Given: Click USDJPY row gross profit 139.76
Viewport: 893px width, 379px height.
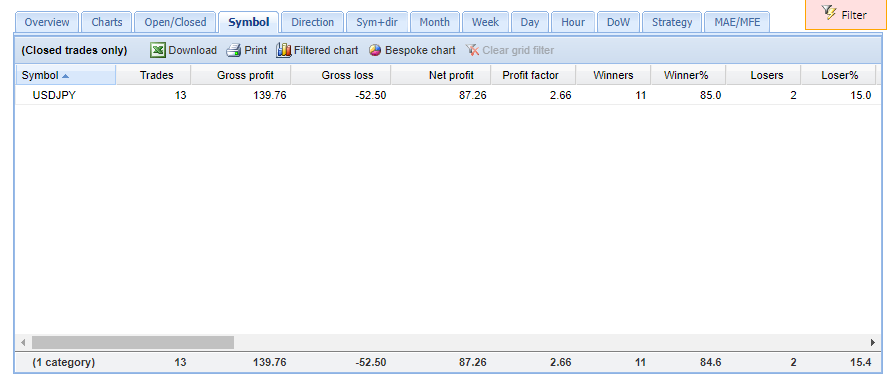Looking at the screenshot, I should 269,95.
